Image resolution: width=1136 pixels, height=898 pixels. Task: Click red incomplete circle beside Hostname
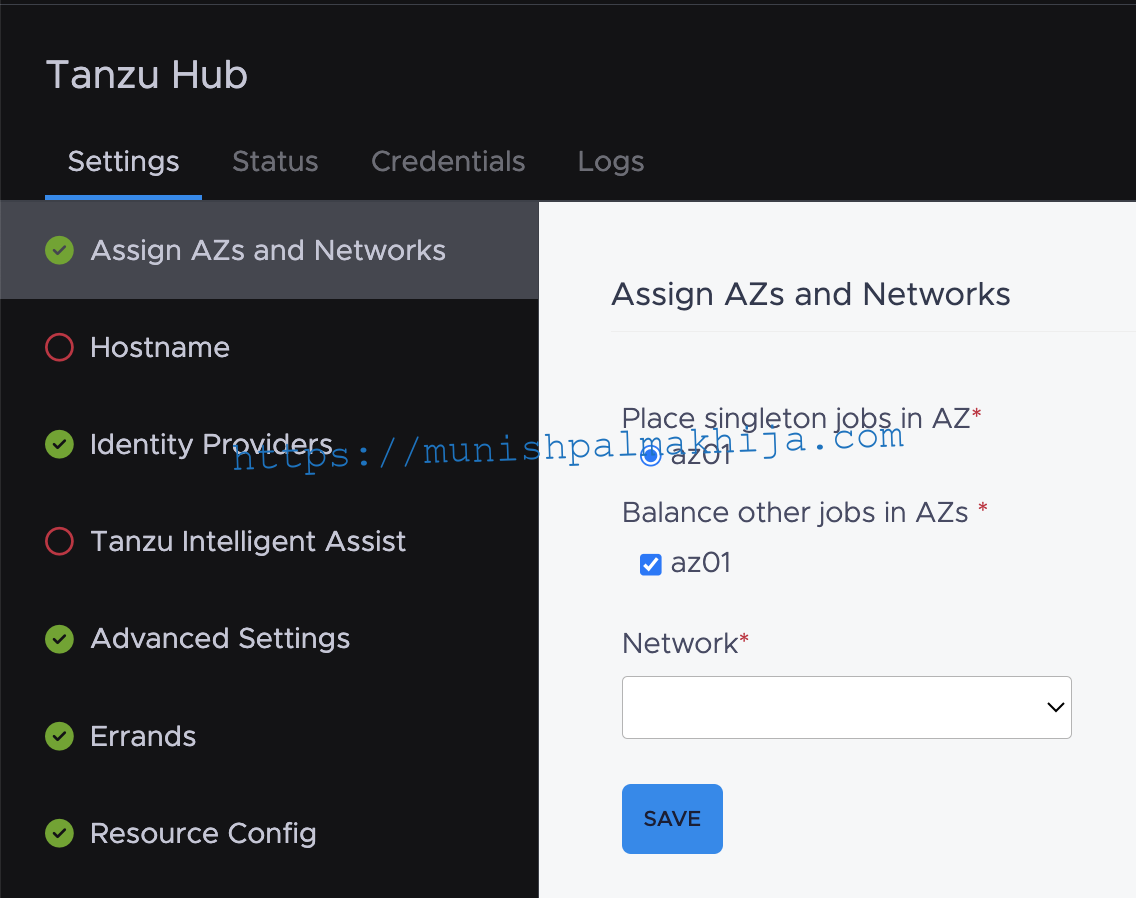(59, 347)
